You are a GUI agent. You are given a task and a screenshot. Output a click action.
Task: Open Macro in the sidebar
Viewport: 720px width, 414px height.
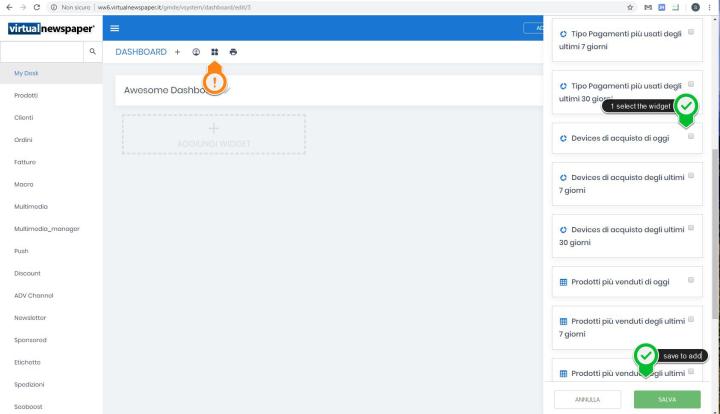coord(23,185)
